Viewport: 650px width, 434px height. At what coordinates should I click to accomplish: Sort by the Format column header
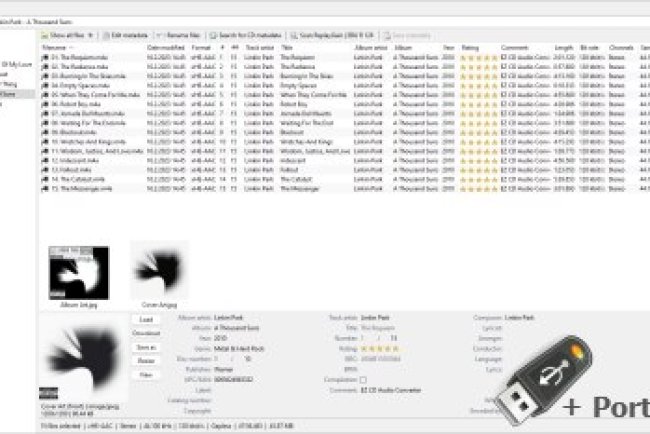[x=201, y=48]
